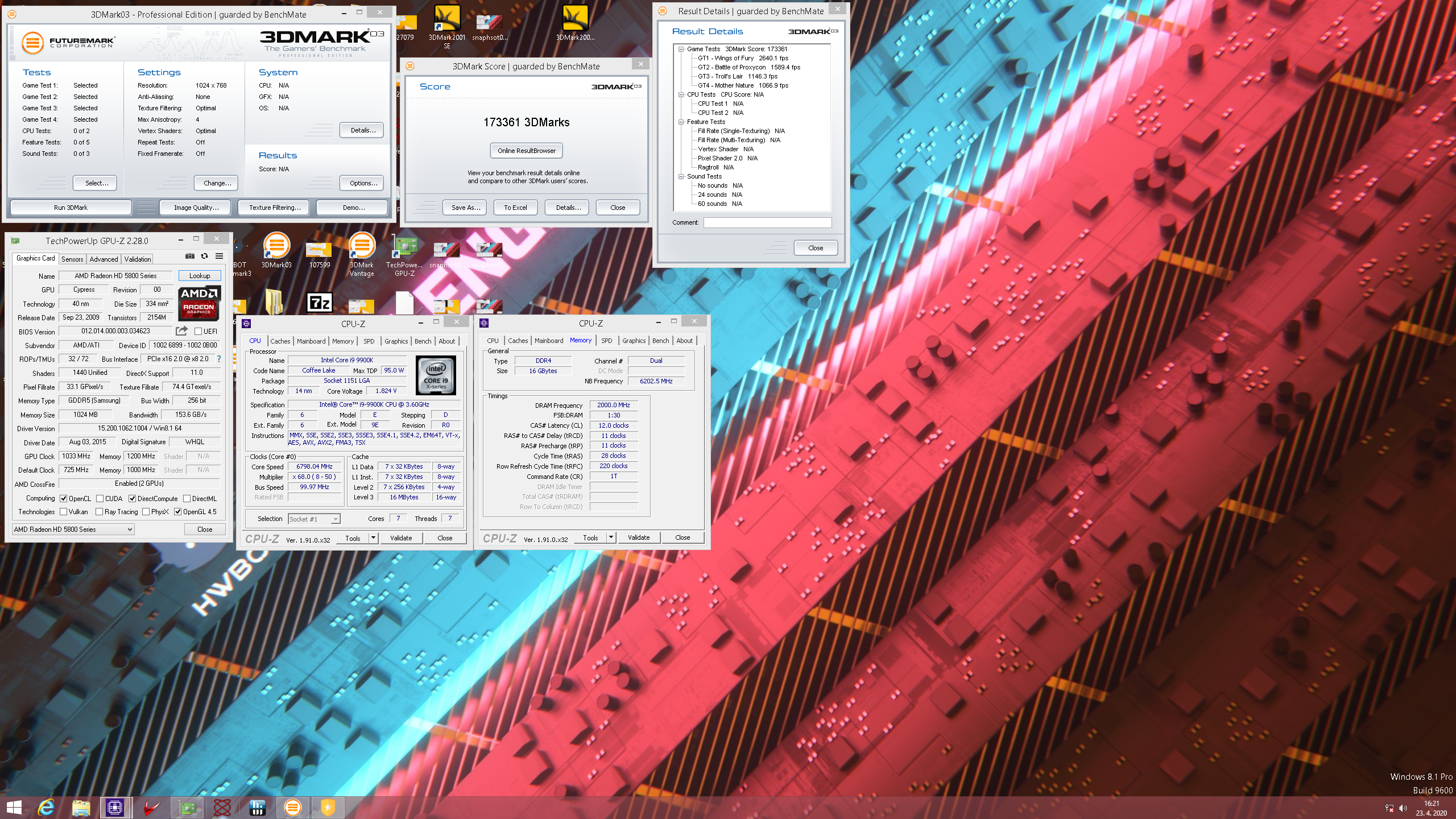The height and width of the screenshot is (819, 1456).
Task: Collapse Sound Tests tree node
Action: click(681, 176)
